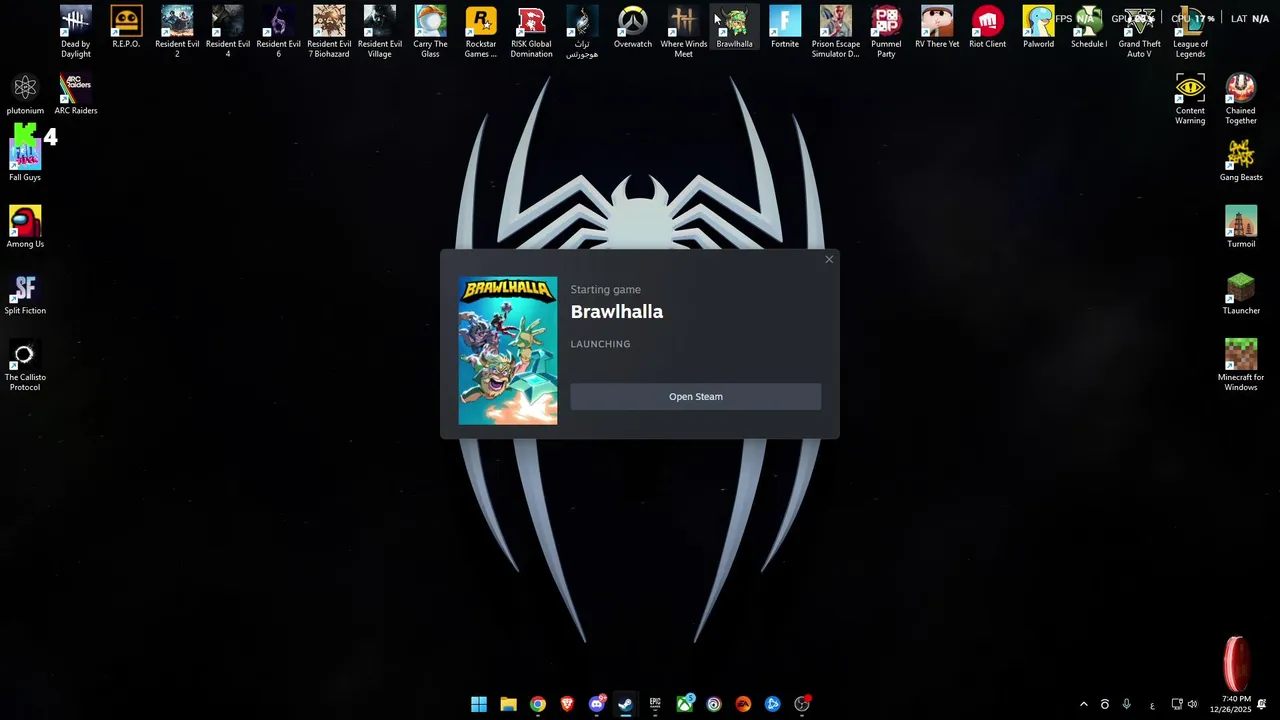The image size is (1280, 720).
Task: Select the Resident Evil 2 shortcut
Action: 177,32
